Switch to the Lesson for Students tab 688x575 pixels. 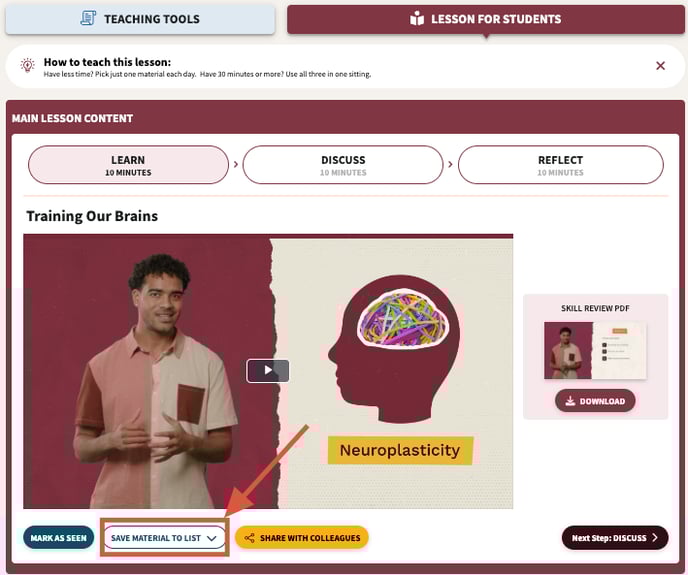pyautogui.click(x=486, y=19)
